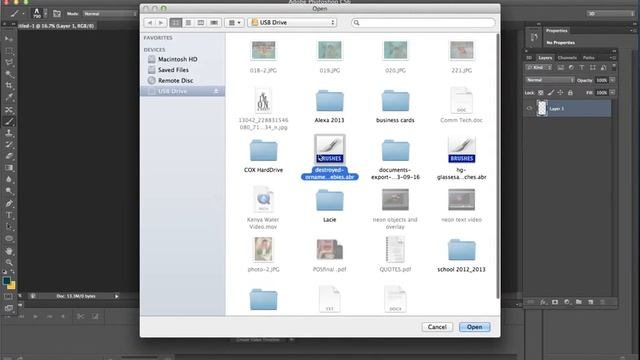Select the Brush tool in toolbar
This screenshot has height=360, width=640.
coord(9,121)
